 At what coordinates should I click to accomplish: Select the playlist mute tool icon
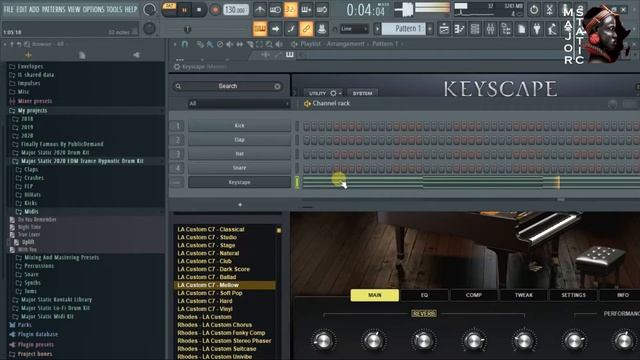(x=230, y=44)
